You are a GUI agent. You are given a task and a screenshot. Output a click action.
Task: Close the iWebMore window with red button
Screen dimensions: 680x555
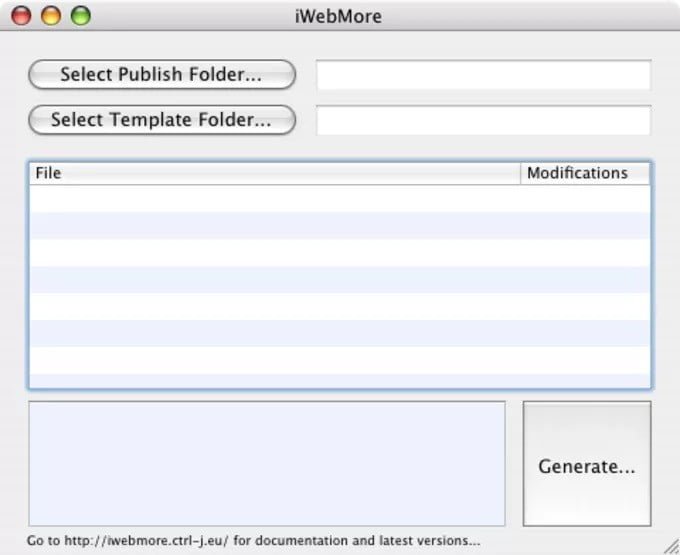click(22, 16)
